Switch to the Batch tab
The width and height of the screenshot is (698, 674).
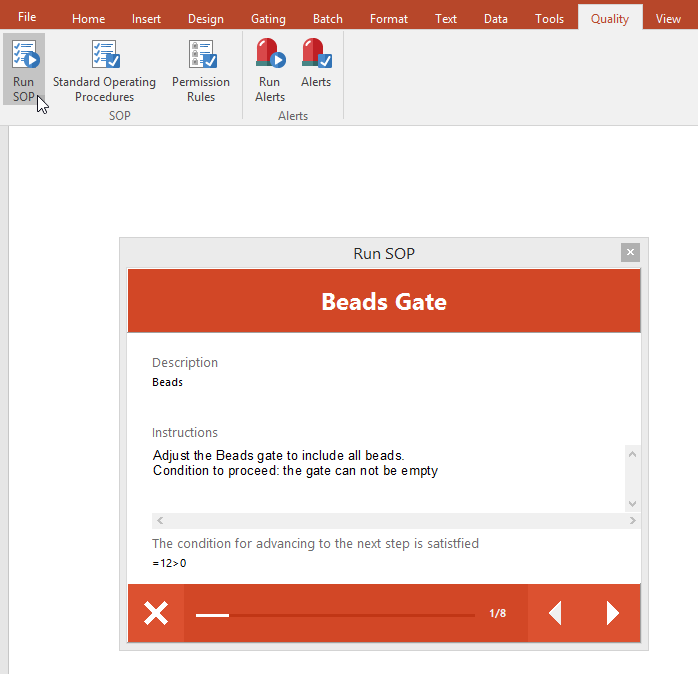(x=327, y=18)
